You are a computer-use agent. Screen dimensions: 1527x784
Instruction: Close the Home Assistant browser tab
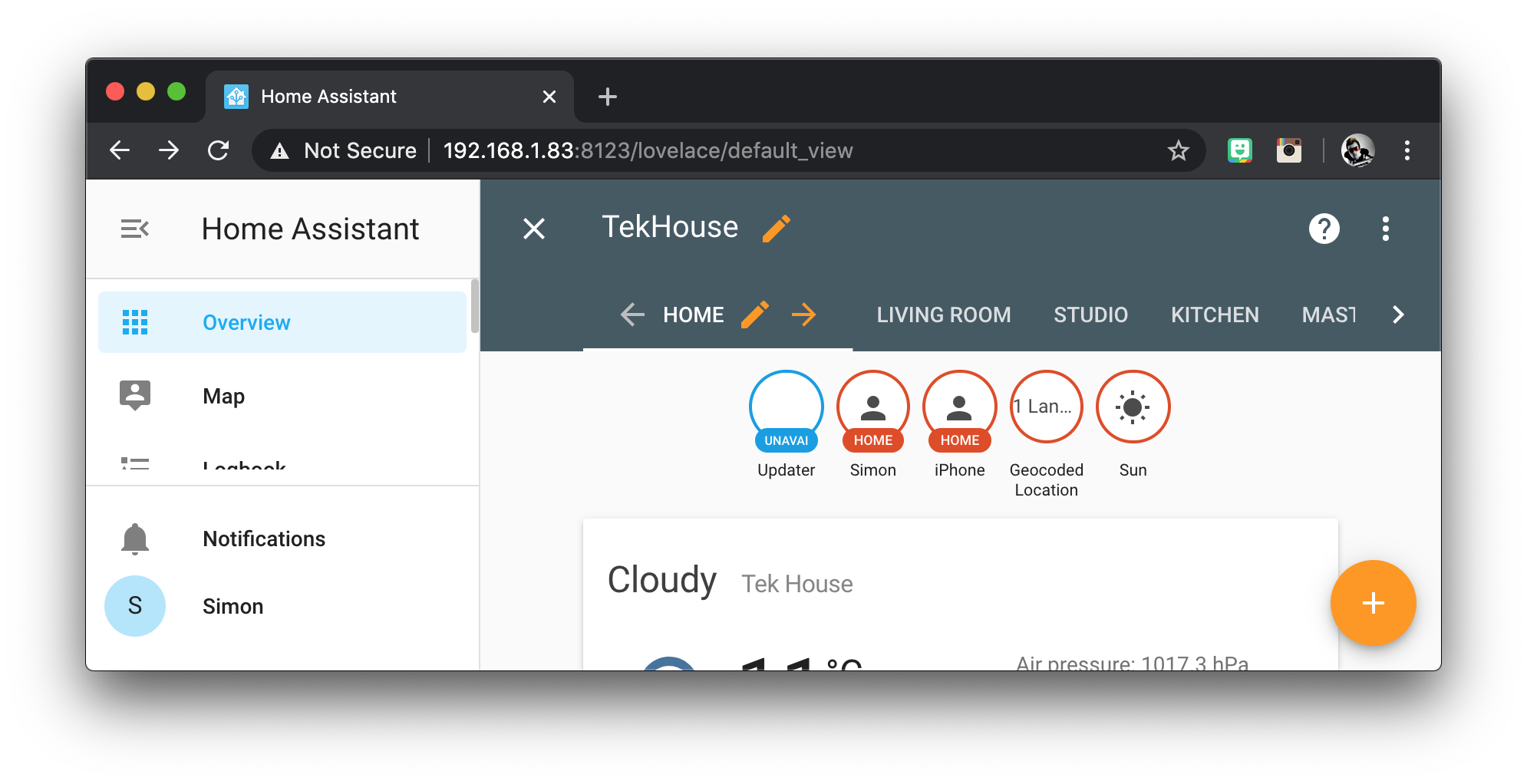pyautogui.click(x=549, y=97)
